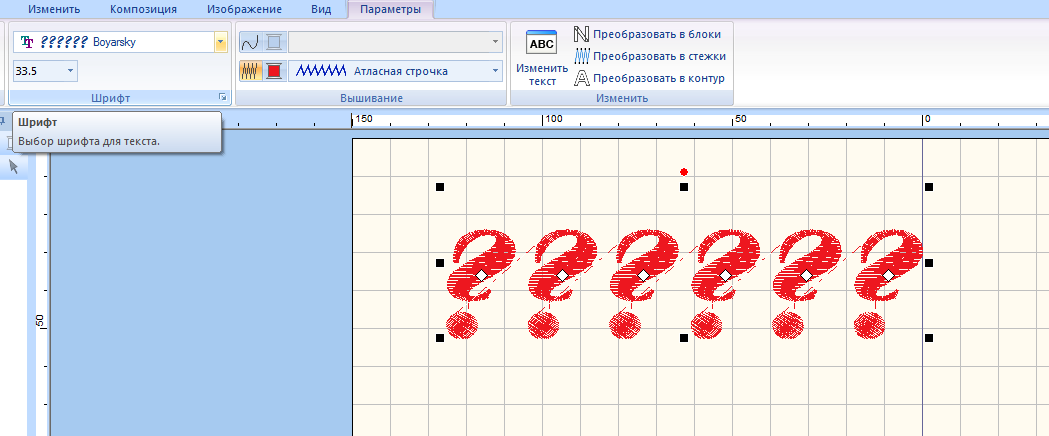This screenshot has height=436, width=1049.
Task: Click the top-left black selection handle
Action: 440,187
